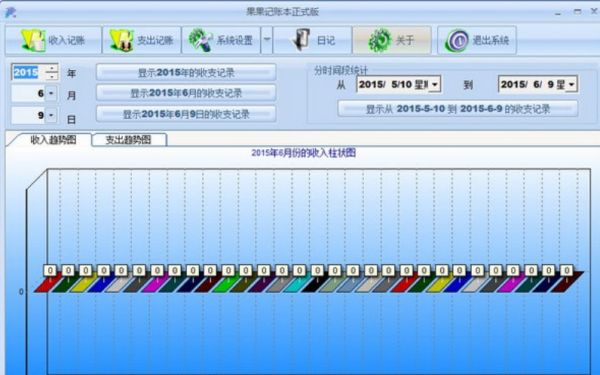Click 显示2015年的收支记录 button
This screenshot has height=375, width=600.
[x=186, y=72]
